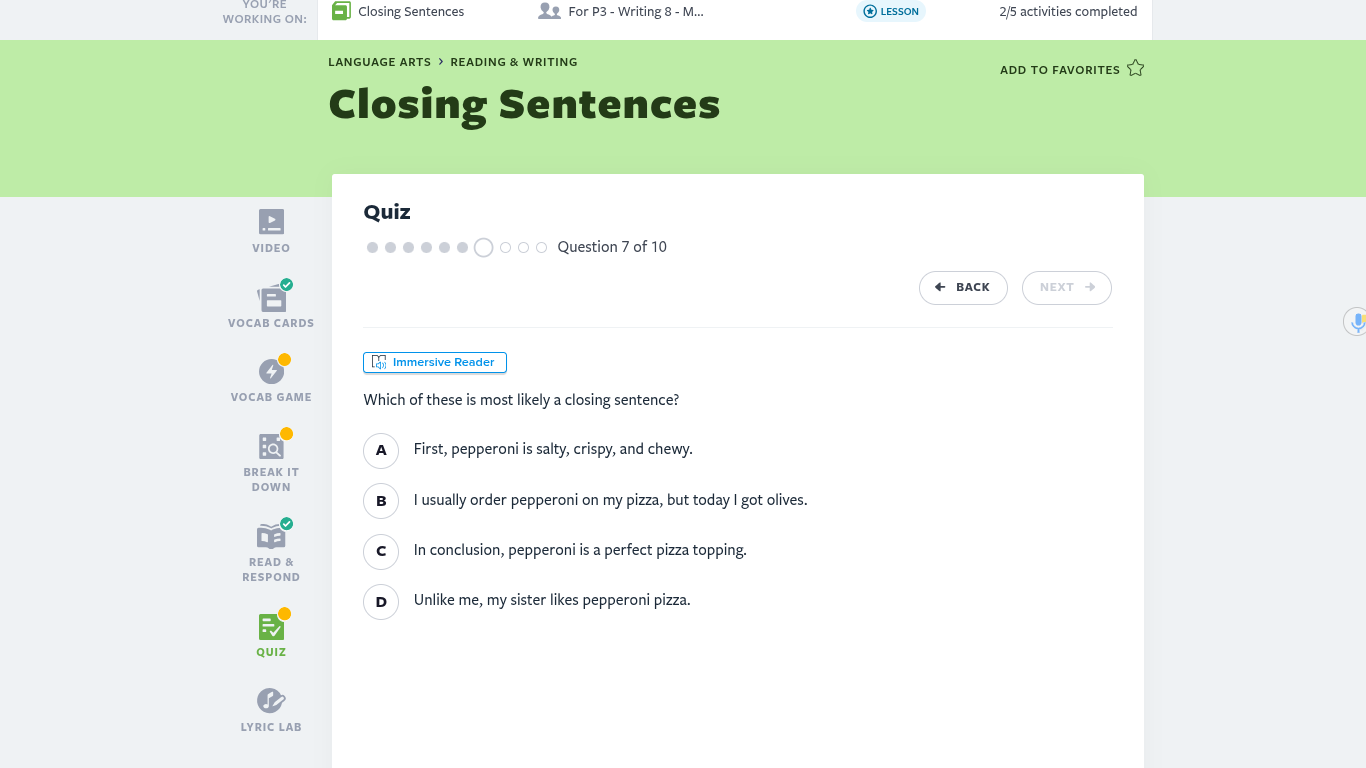
Task: Click the Add to Favorites star
Action: [1135, 69]
